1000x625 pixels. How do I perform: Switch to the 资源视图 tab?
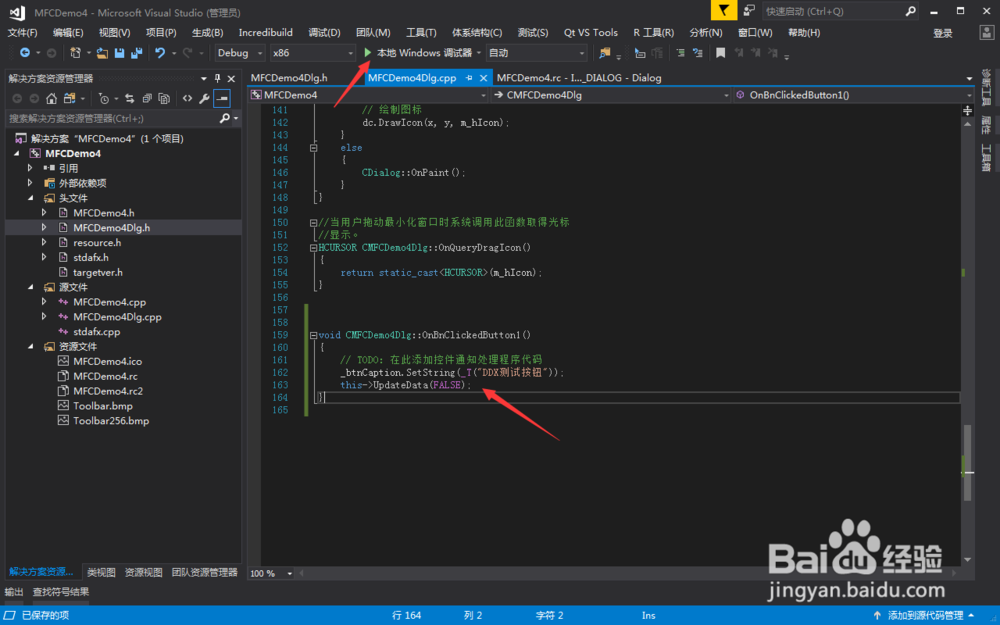click(143, 573)
